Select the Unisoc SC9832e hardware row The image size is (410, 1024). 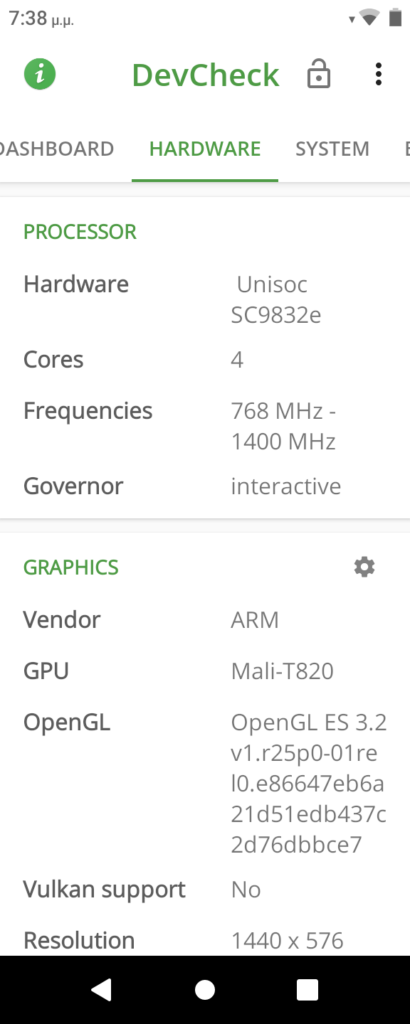(x=205, y=300)
